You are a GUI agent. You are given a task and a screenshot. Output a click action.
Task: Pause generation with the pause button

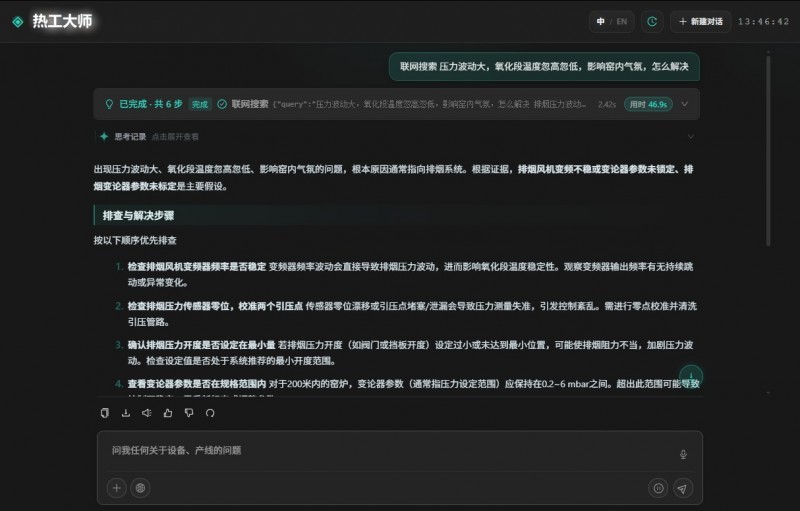click(x=658, y=488)
